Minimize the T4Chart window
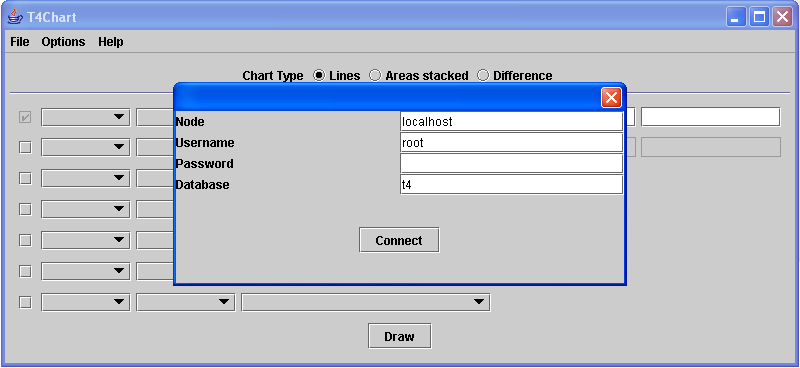Viewport: 800px width, 368px height. coord(736,17)
